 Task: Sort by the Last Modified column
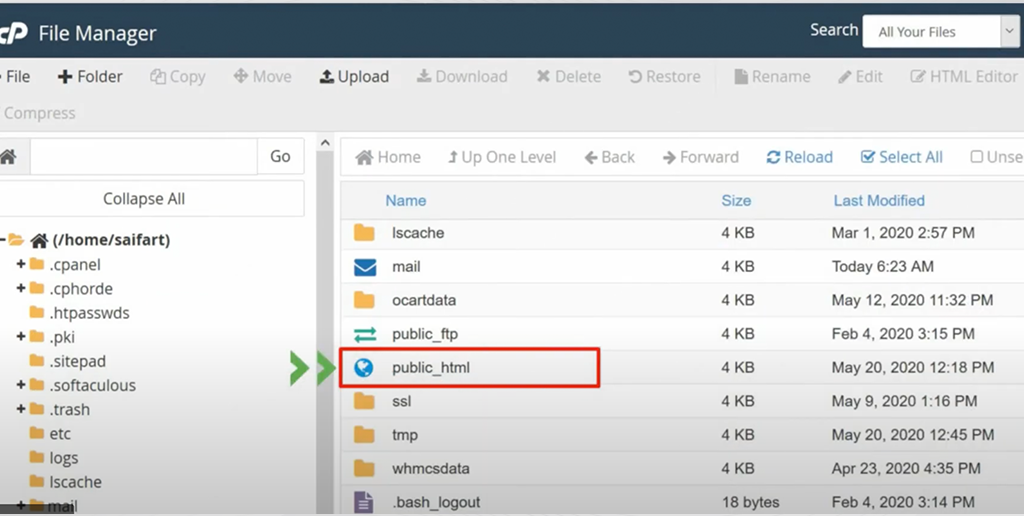tap(879, 201)
